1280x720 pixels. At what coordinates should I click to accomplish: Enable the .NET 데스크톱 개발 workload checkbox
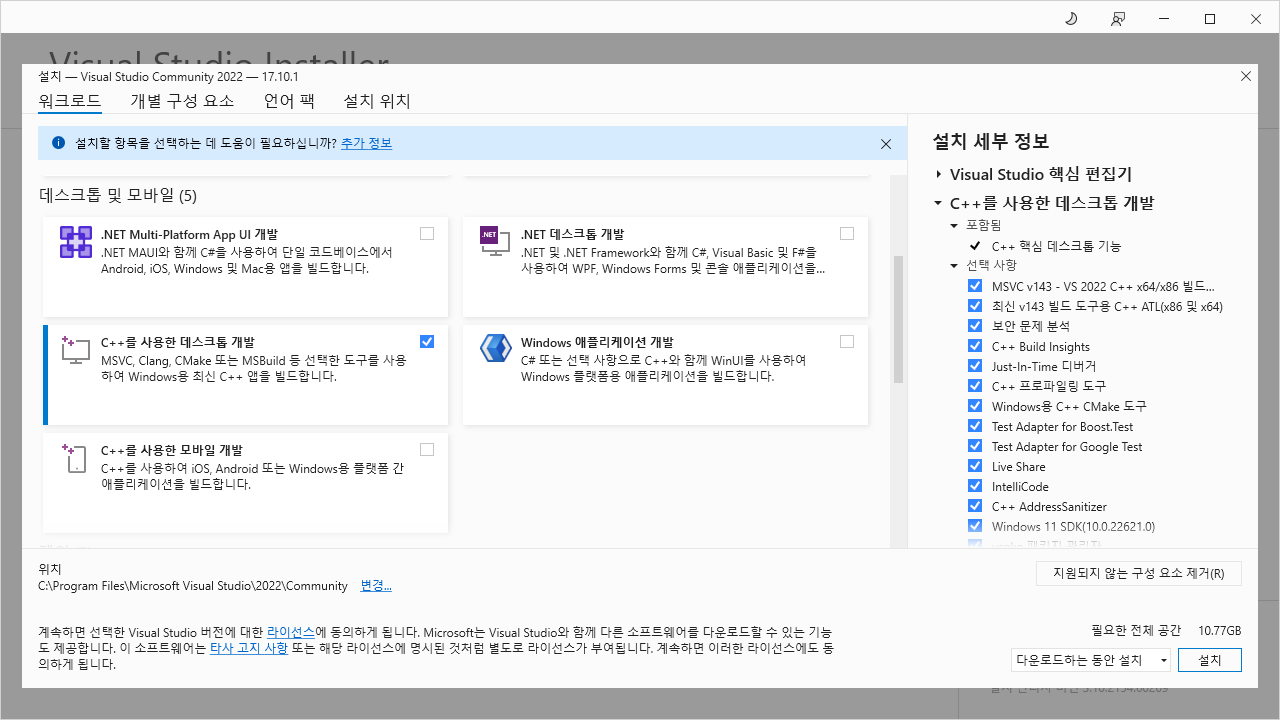(847, 233)
